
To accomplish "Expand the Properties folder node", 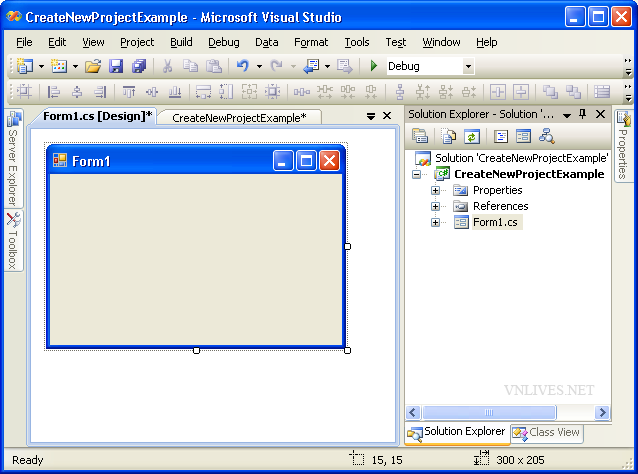I will (435, 190).
